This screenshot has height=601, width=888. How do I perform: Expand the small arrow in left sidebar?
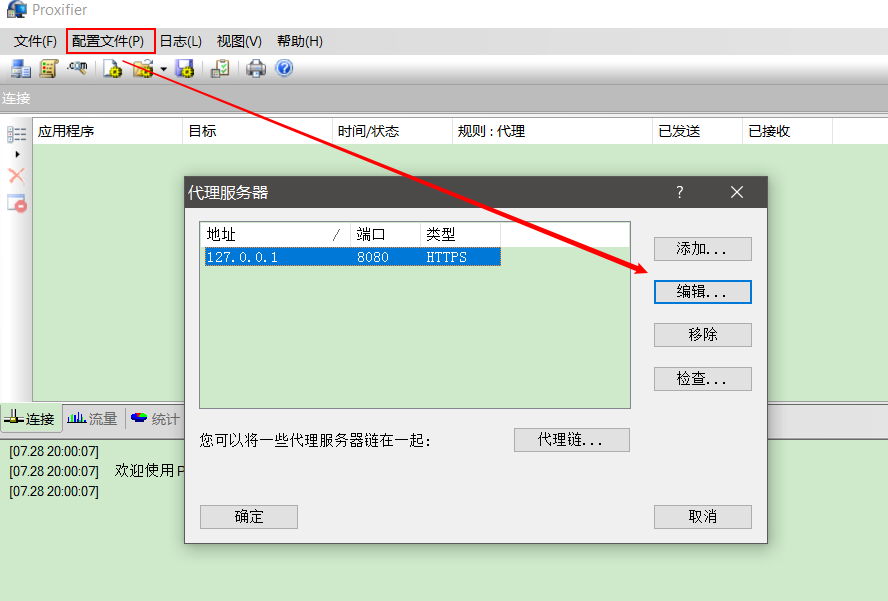click(x=18, y=154)
